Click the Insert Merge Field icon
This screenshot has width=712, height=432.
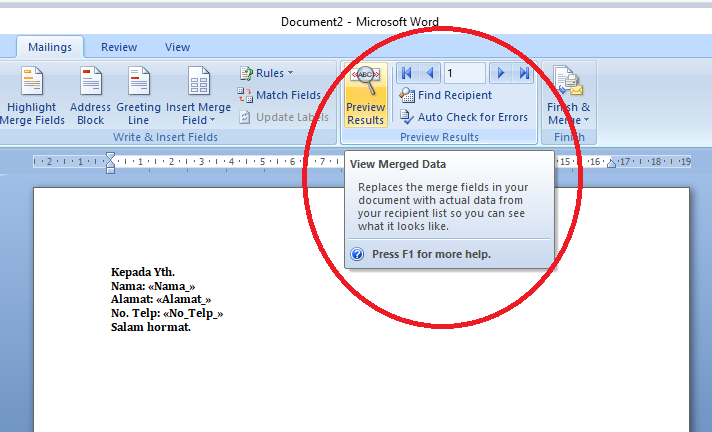198,81
